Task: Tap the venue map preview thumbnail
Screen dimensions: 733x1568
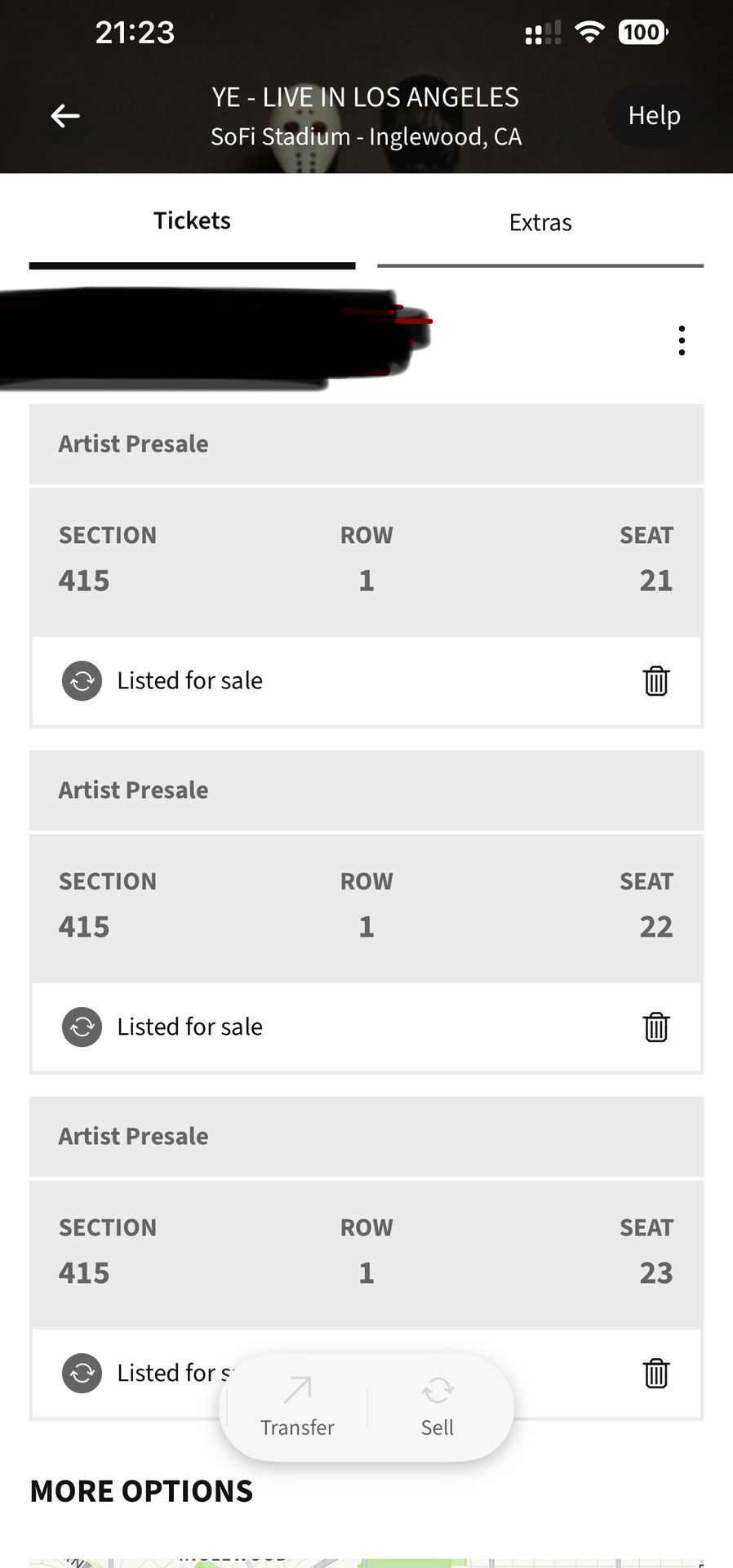Action: click(366, 1561)
